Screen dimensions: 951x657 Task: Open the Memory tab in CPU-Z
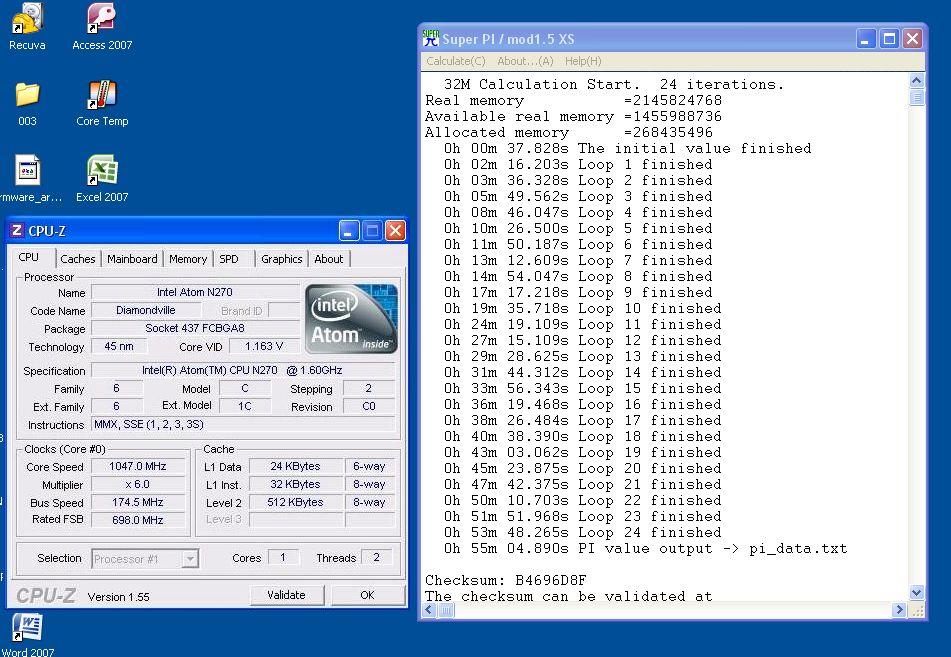tap(188, 259)
